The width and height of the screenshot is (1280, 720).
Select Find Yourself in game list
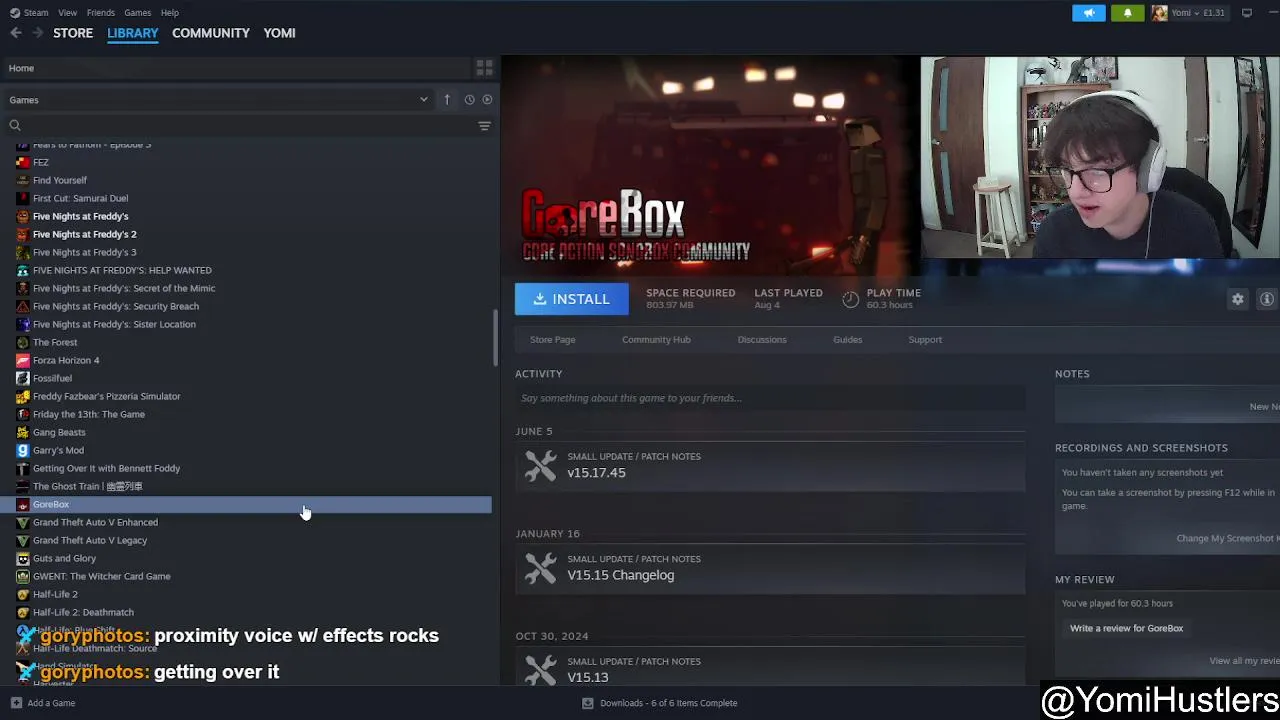59,180
